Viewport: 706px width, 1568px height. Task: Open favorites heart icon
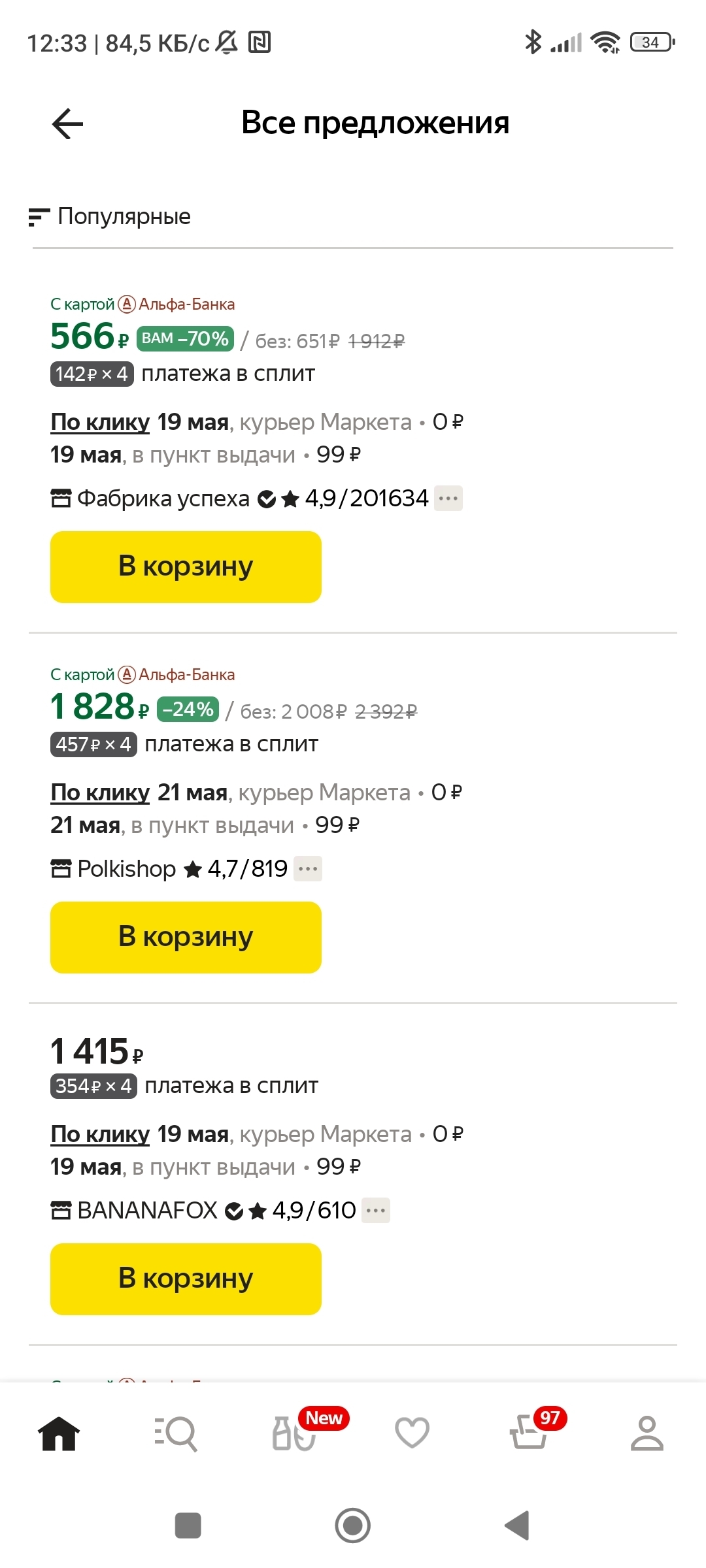[x=412, y=1433]
